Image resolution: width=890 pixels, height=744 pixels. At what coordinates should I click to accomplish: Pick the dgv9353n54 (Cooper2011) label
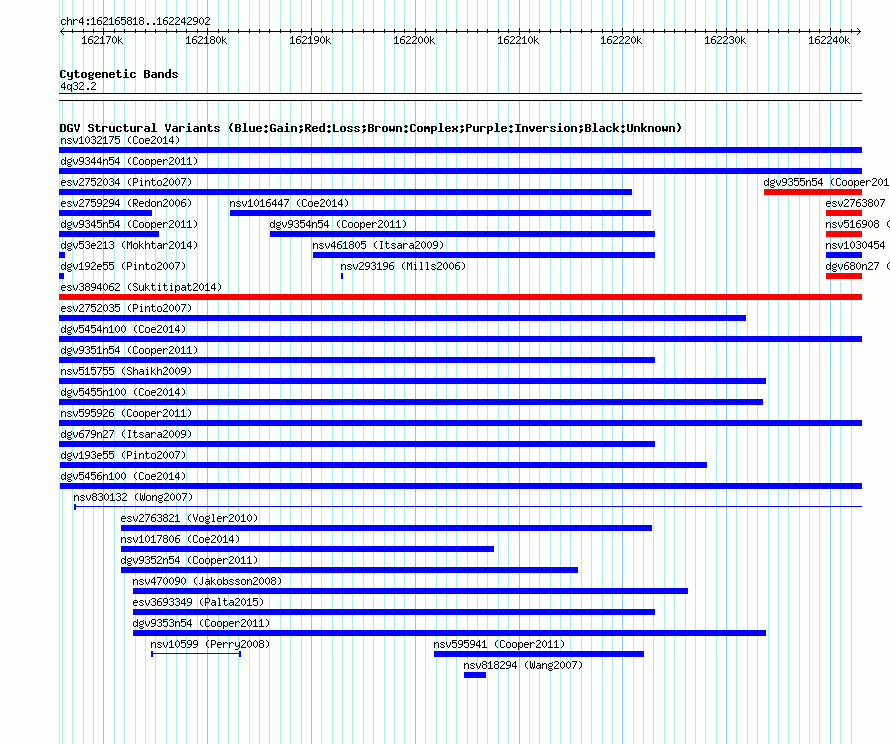(201, 623)
